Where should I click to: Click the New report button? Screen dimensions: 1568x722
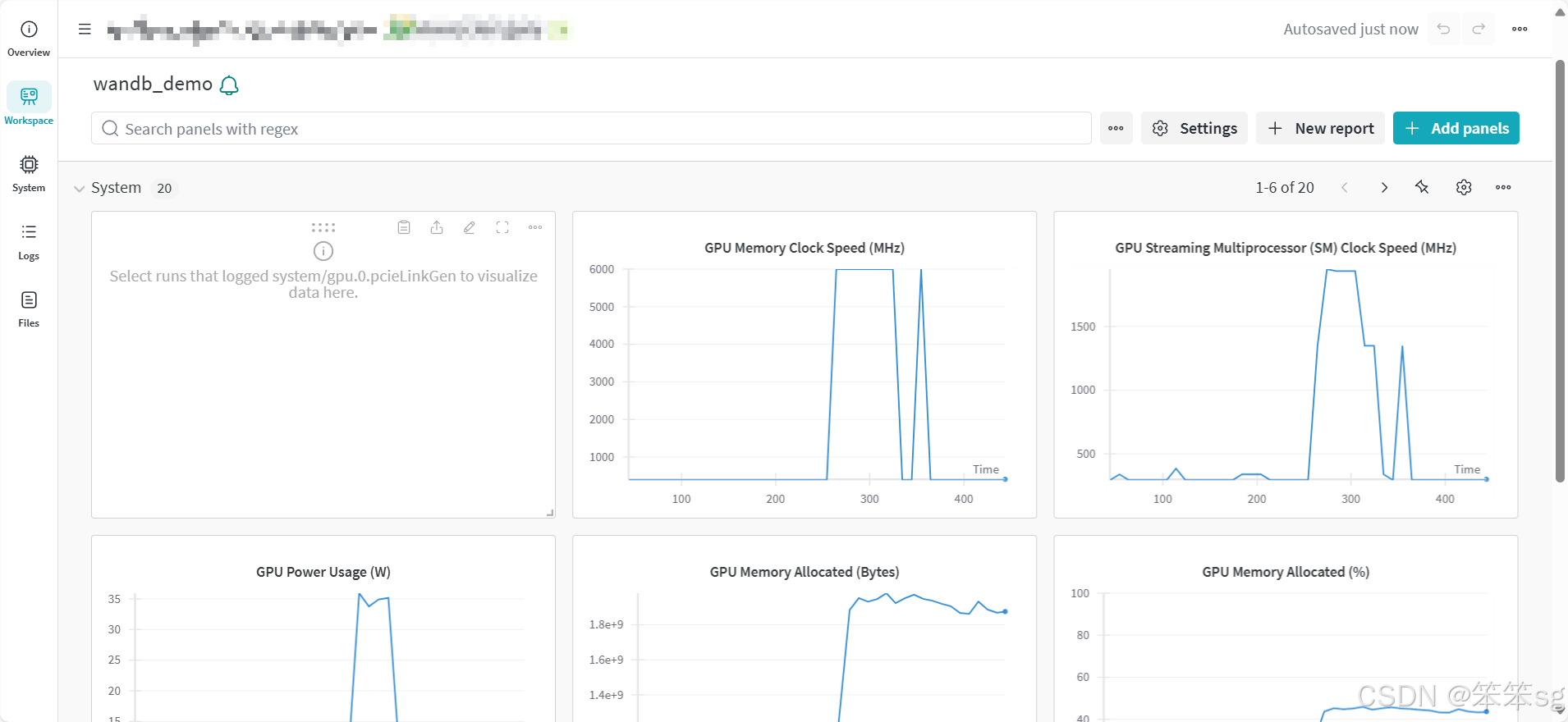(1320, 128)
